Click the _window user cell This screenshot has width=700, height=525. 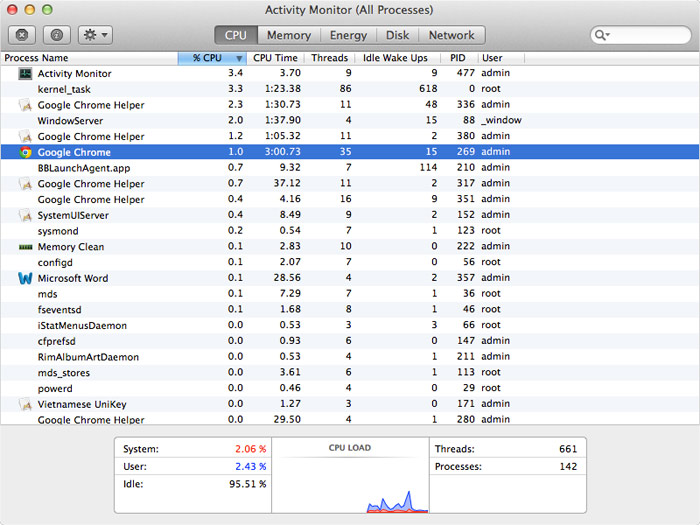click(501, 120)
